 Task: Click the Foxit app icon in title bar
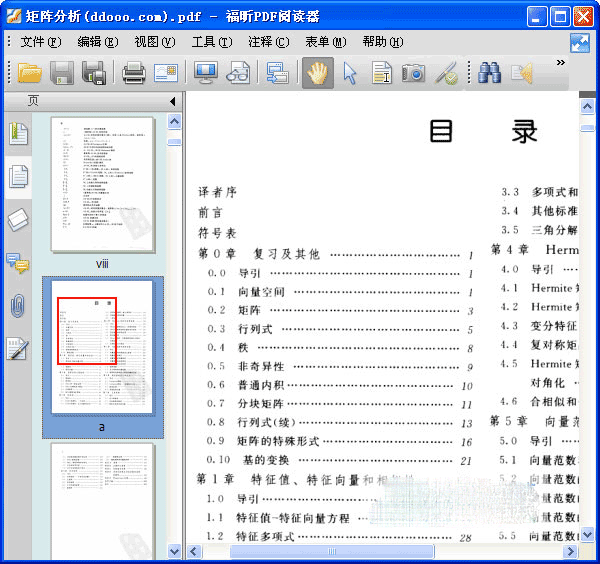tap(14, 16)
